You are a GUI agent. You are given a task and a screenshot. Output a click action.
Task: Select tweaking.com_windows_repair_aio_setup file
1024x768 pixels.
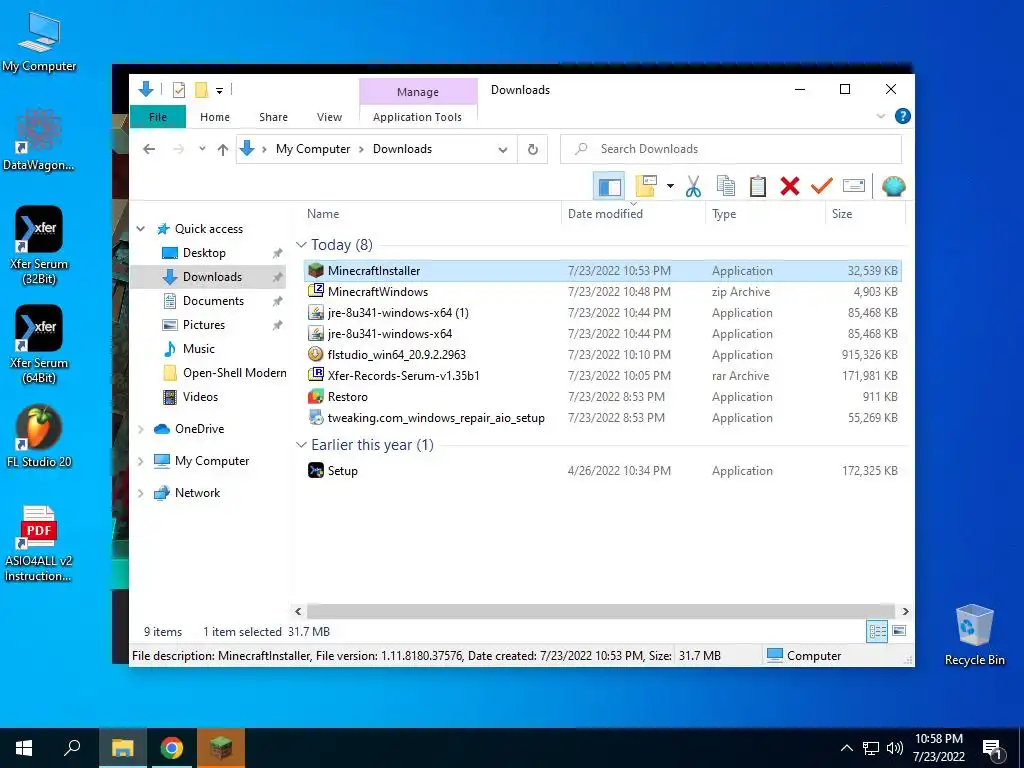coord(603,418)
